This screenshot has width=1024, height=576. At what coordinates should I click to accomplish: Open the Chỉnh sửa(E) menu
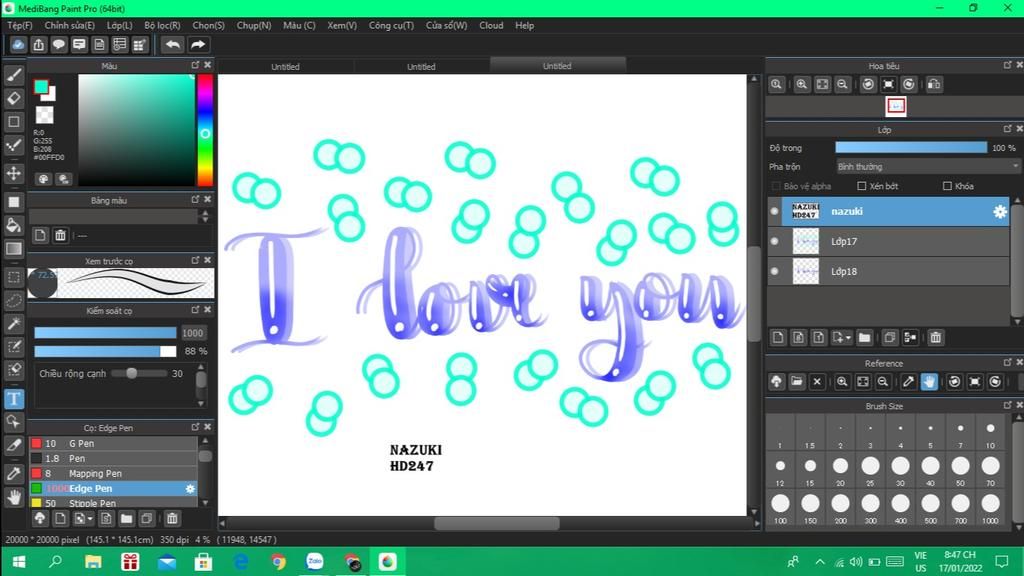click(x=69, y=25)
